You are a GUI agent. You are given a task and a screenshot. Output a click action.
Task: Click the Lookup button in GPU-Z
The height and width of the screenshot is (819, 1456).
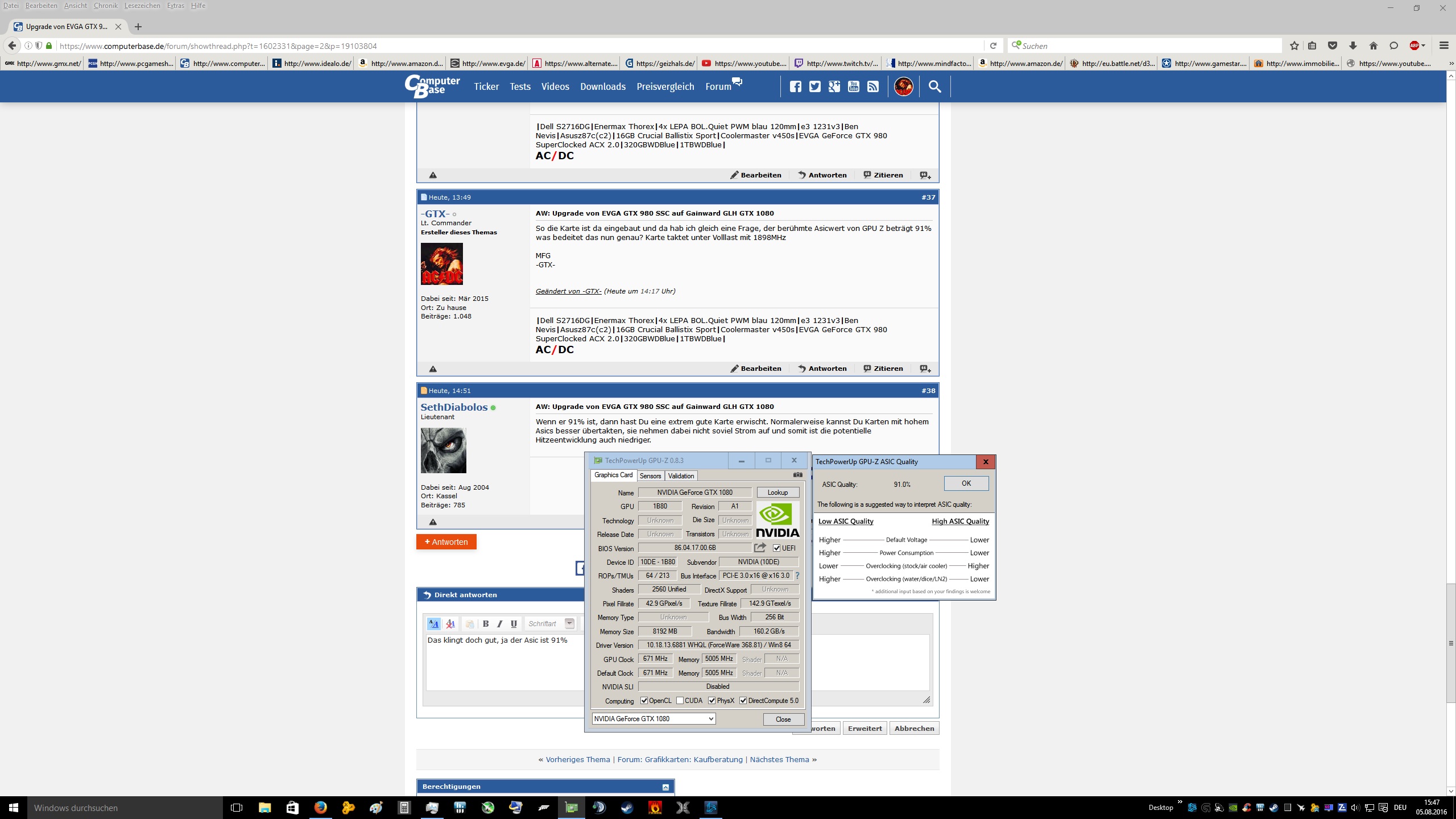777,493
